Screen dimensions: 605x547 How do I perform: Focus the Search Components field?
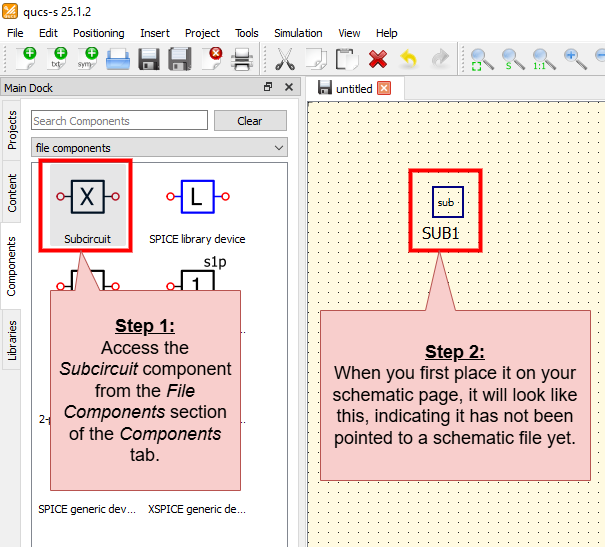point(120,121)
